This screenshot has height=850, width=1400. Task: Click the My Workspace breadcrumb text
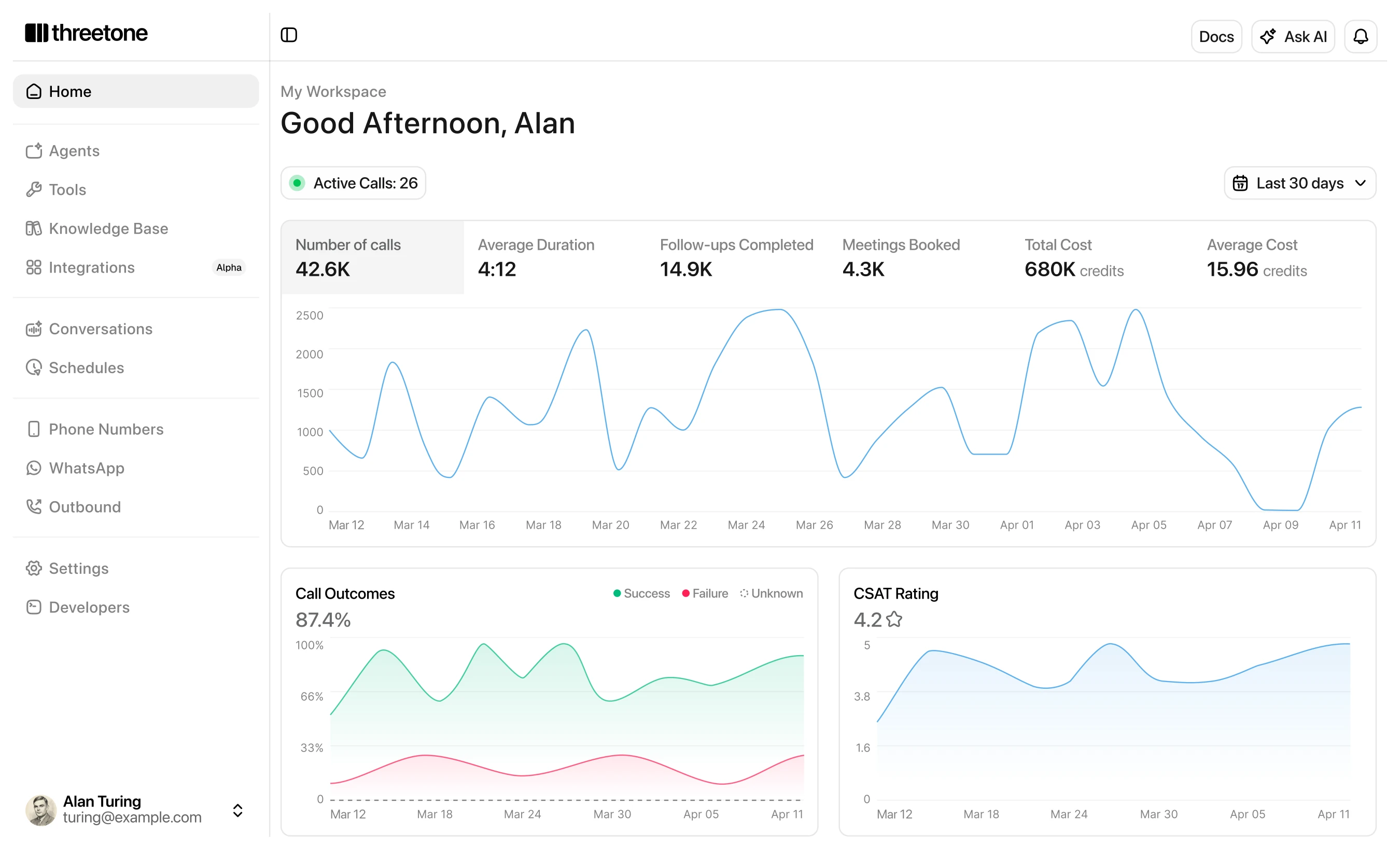coord(333,91)
